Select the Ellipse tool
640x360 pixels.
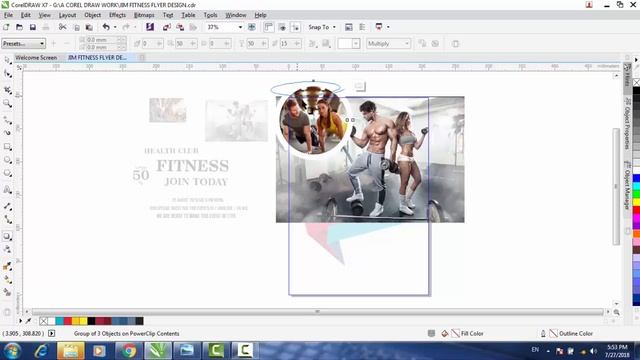(x=7, y=160)
